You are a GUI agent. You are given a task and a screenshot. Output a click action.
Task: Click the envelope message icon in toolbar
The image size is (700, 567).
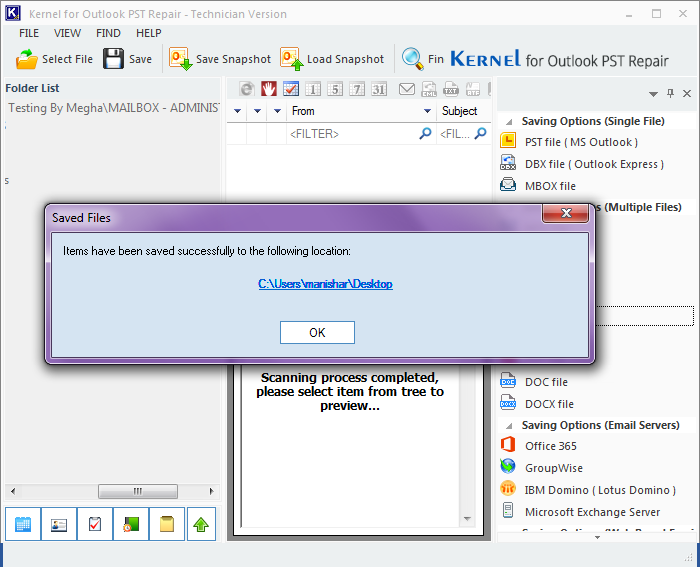(407, 89)
